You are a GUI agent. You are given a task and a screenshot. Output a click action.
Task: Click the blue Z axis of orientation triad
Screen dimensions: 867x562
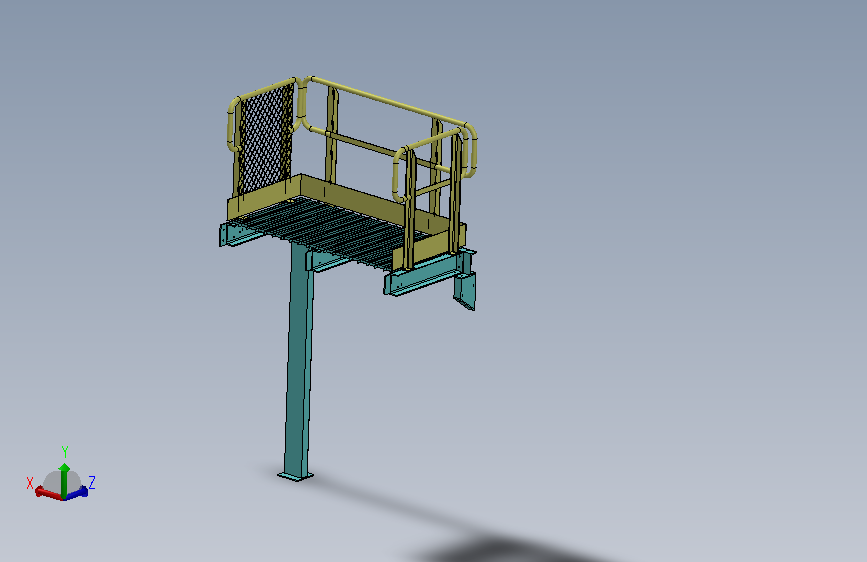coord(77,492)
